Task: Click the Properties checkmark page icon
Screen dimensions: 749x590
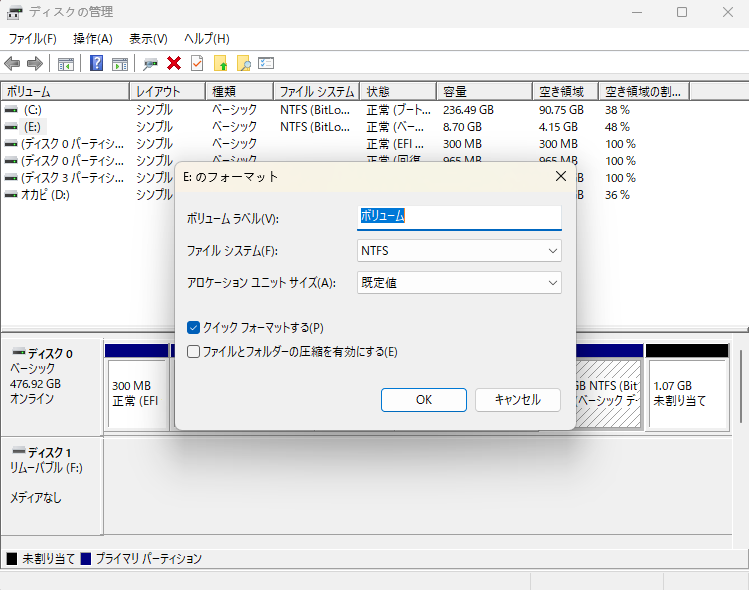Action: [x=197, y=63]
